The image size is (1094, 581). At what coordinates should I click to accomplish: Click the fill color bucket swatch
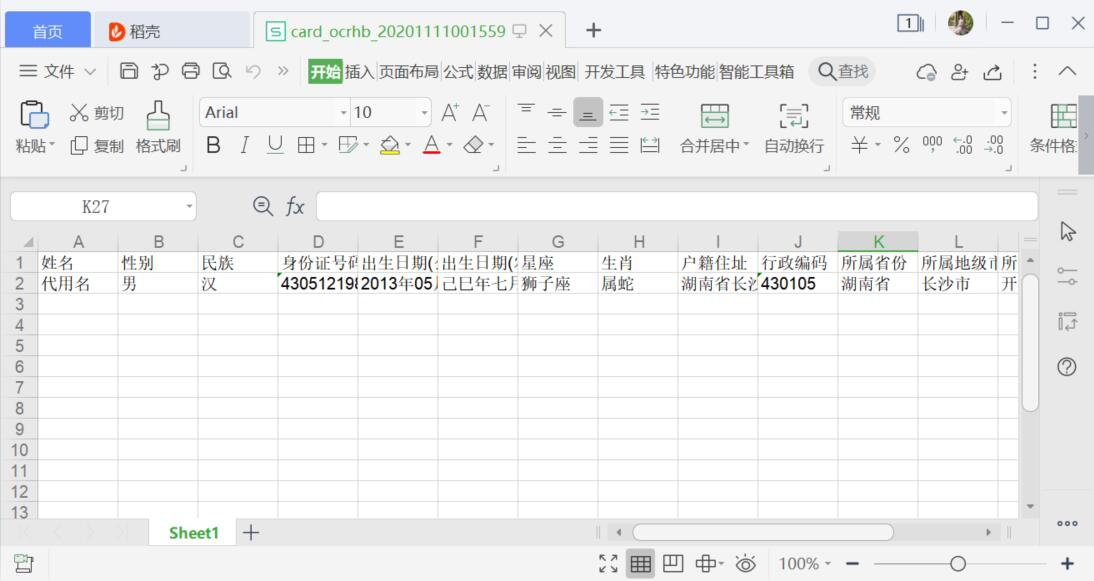[390, 145]
